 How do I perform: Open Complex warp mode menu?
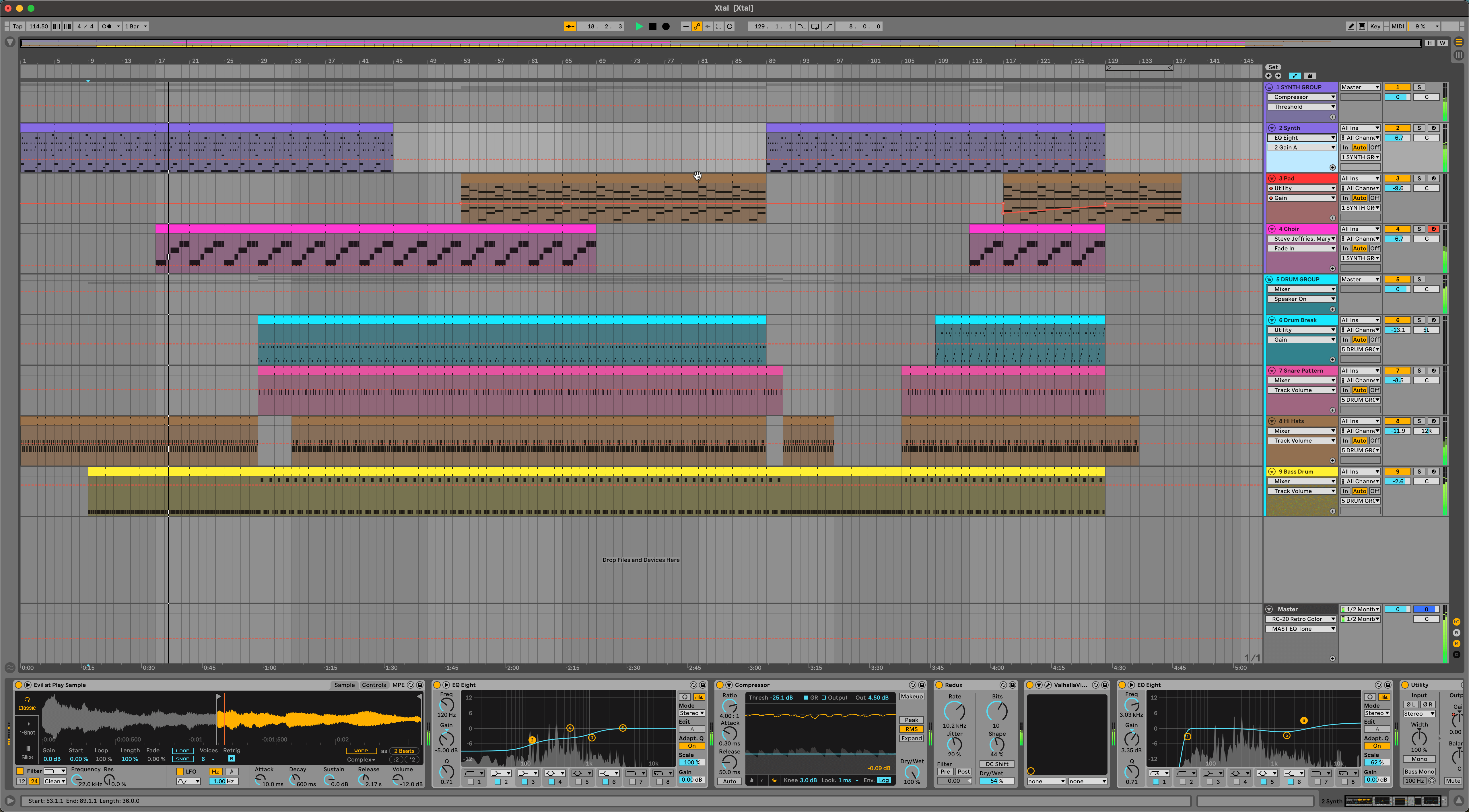[362, 760]
